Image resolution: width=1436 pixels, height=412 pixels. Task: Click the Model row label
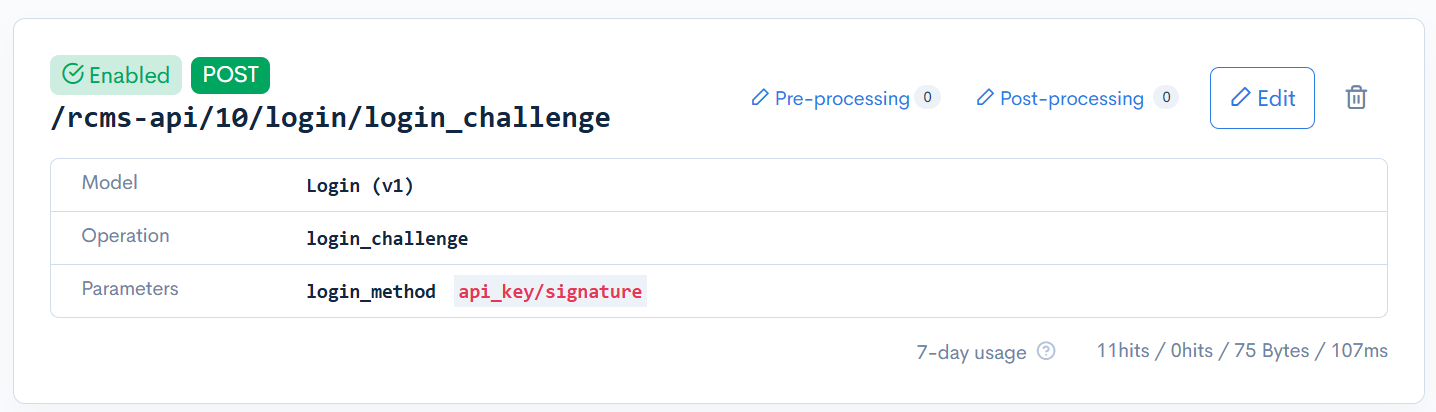[x=110, y=183]
